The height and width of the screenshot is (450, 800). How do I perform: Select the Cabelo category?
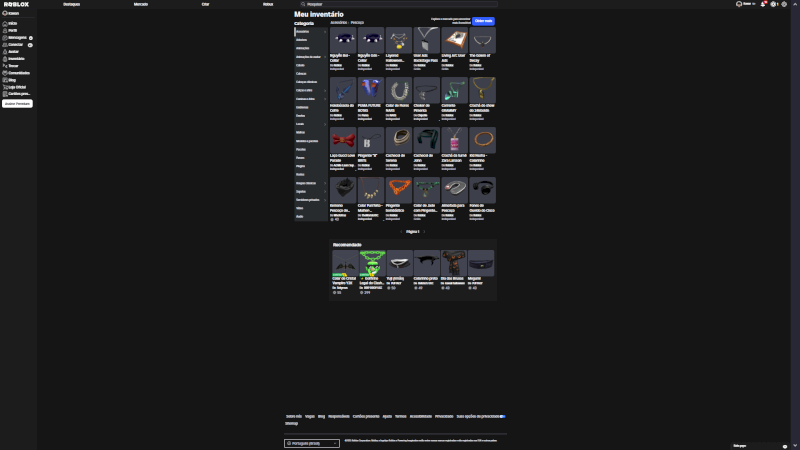[x=300, y=65]
